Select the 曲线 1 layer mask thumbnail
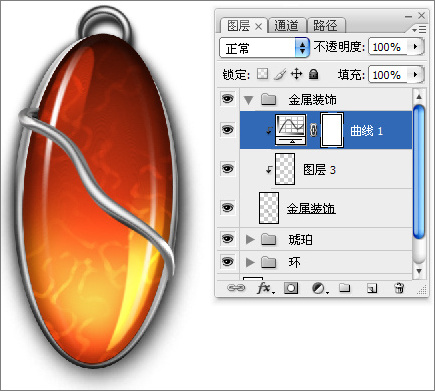The height and width of the screenshot is (391, 435). [x=332, y=130]
